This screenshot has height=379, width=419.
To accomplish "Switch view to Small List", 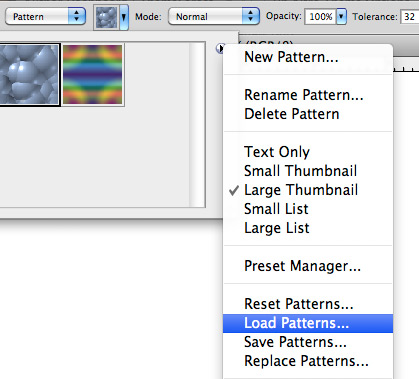I will pos(308,209).
